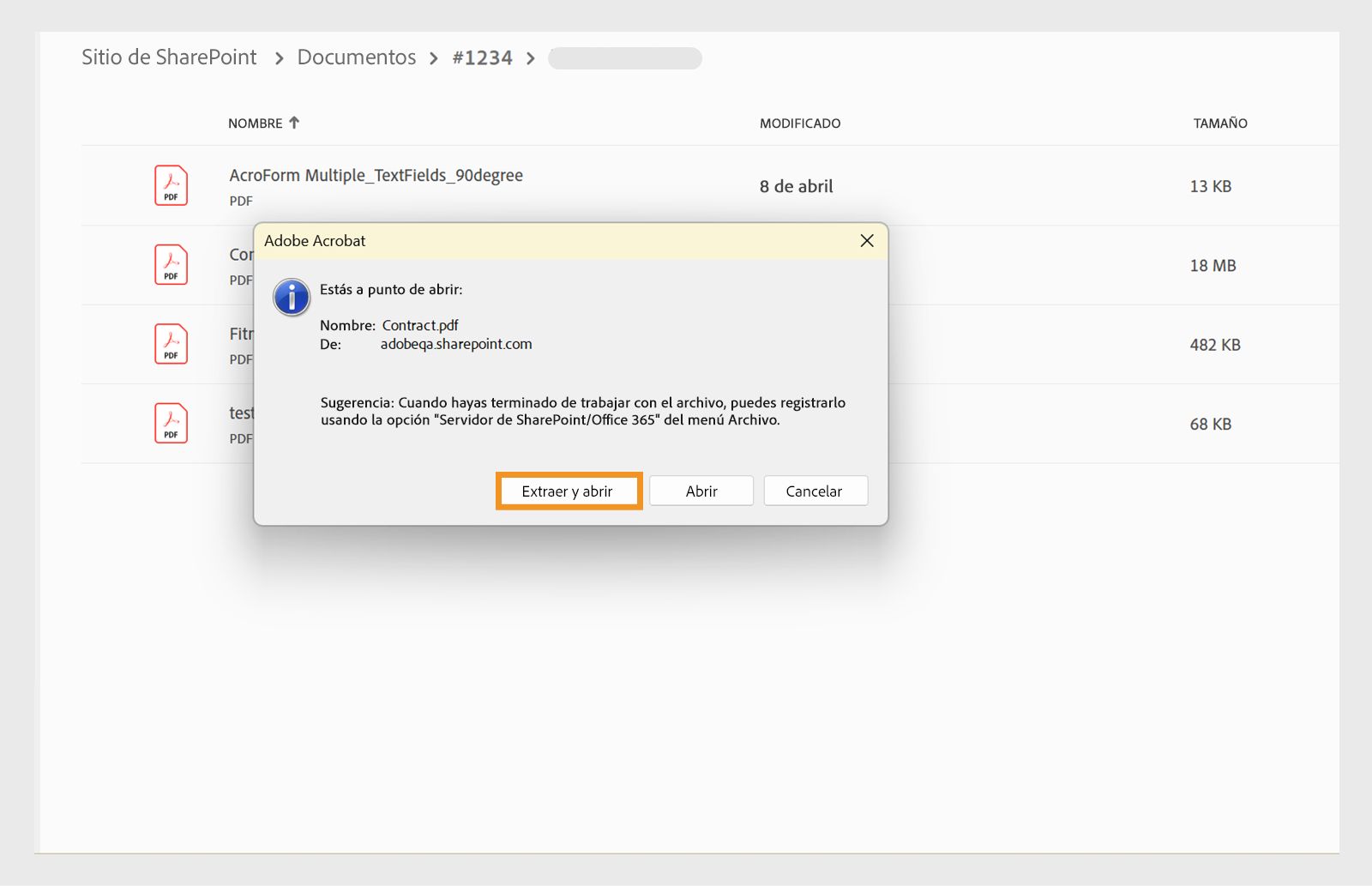The width and height of the screenshot is (1372, 886).
Task: Click the chevron after Sitio de SharePoint
Action: [278, 58]
